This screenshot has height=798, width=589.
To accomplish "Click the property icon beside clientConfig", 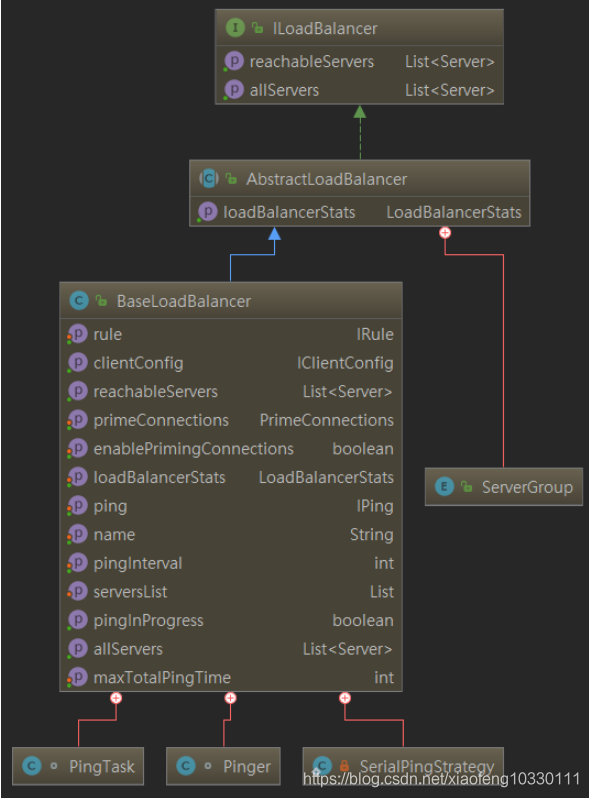I will point(77,362).
